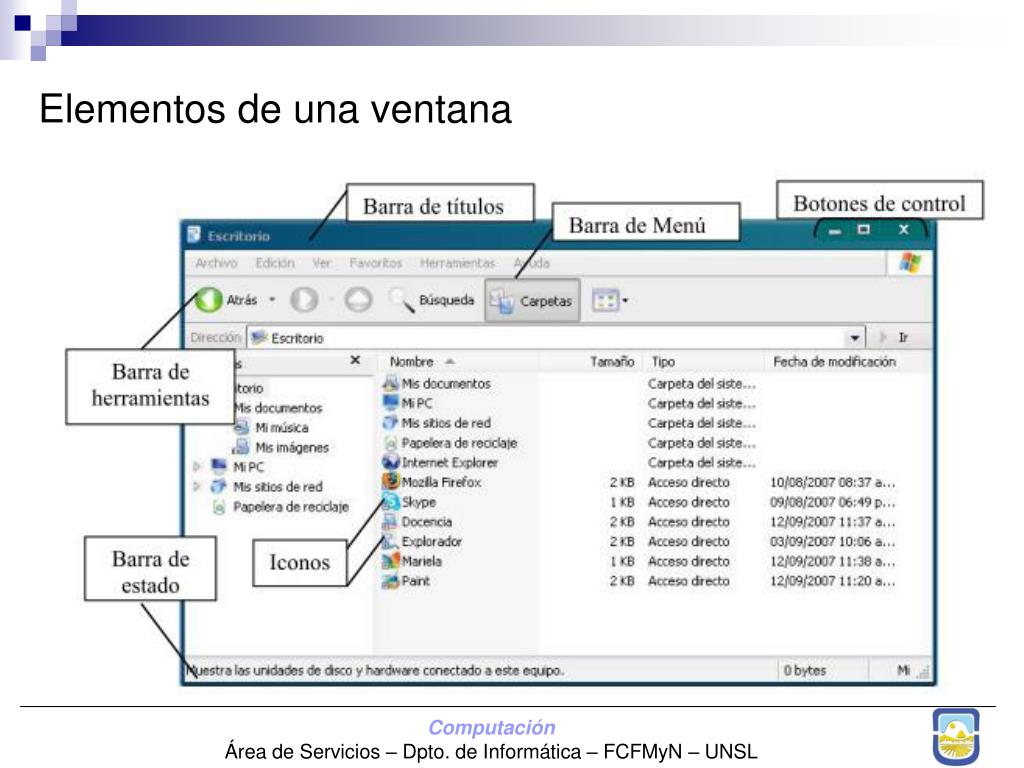The height and width of the screenshot is (768, 1024).
Task: Click the Mozilla Firefox date 10/08/2007 cell
Action: point(833,482)
